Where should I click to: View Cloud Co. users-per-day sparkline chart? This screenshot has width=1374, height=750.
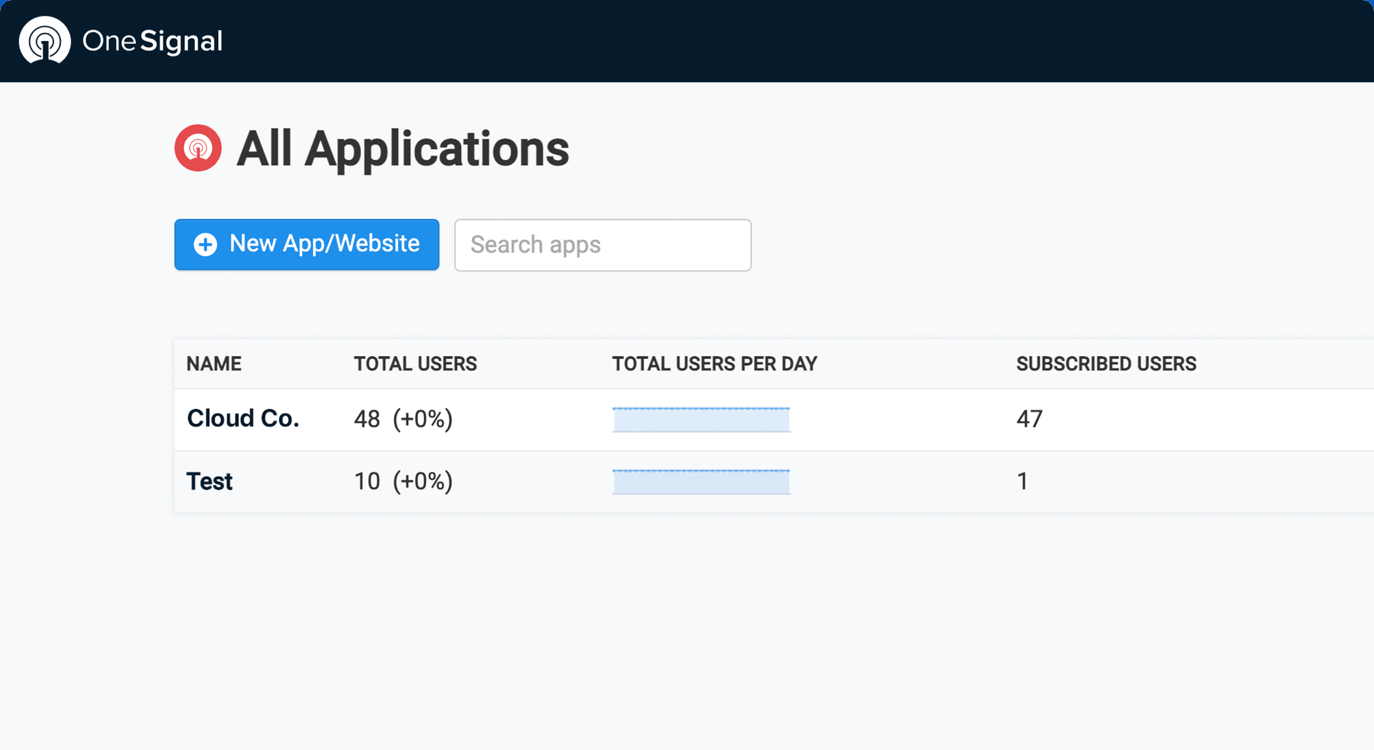pos(701,419)
